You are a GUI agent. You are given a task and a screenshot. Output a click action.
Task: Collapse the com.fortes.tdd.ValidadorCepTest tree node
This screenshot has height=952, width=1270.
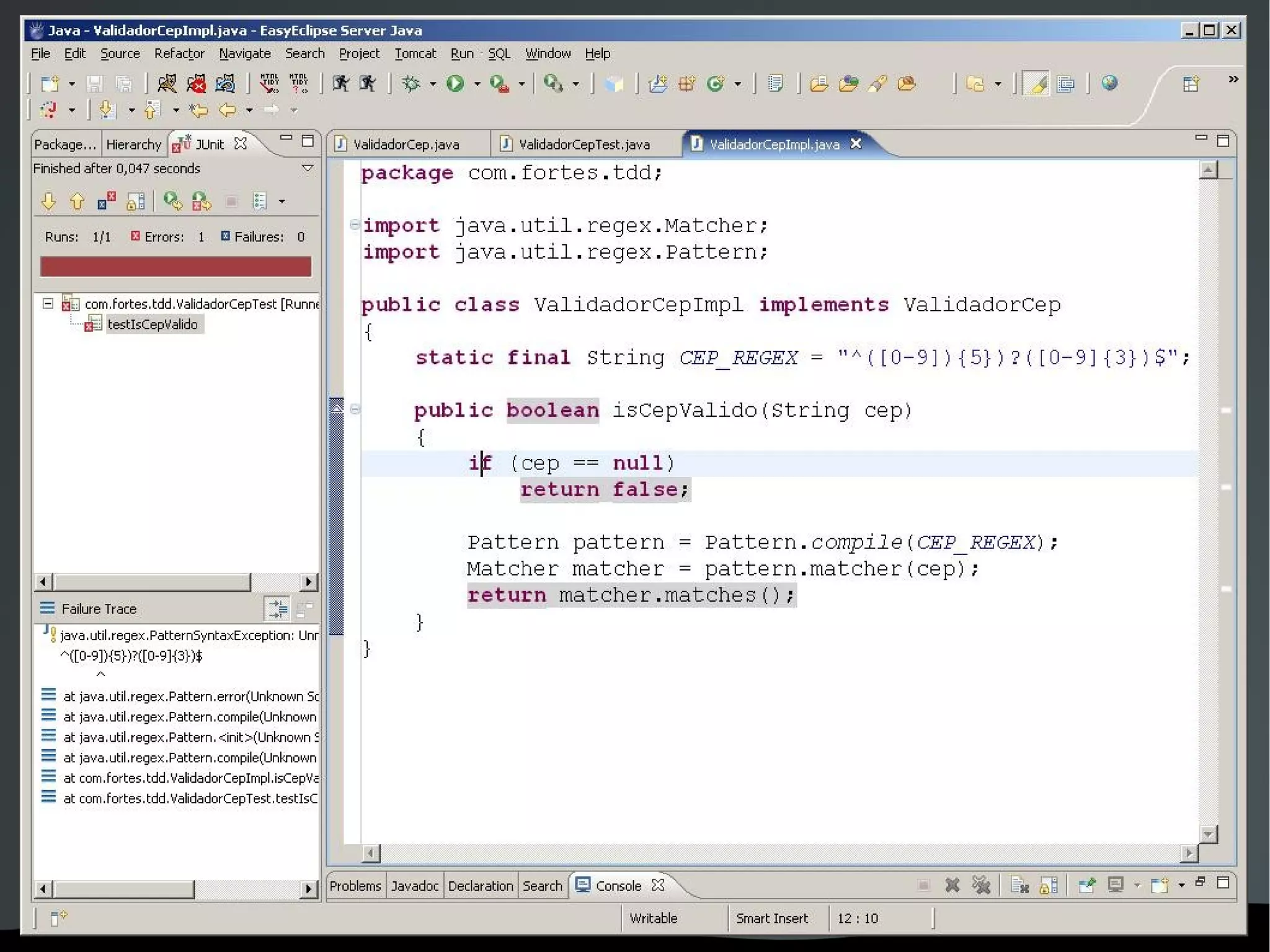[48, 304]
